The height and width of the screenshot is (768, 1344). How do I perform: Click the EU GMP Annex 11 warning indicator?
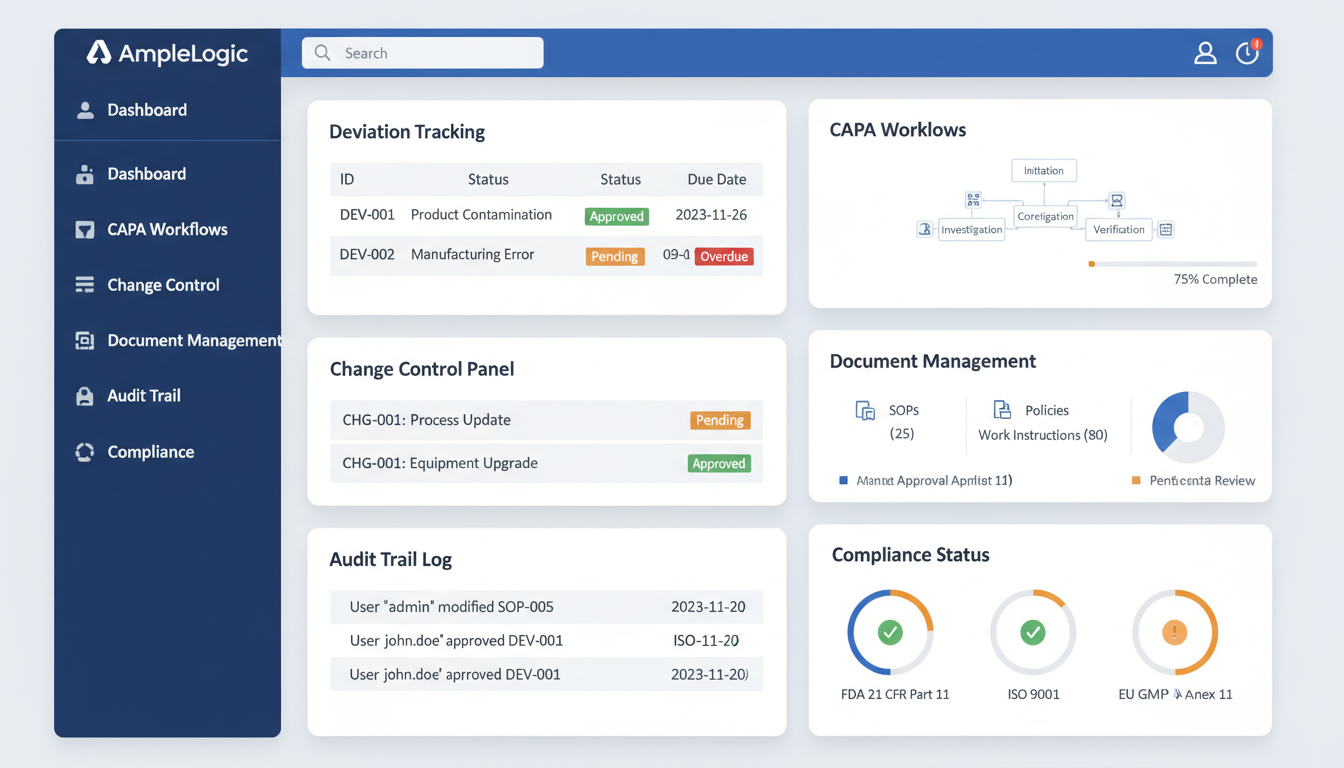pyautogui.click(x=1174, y=632)
